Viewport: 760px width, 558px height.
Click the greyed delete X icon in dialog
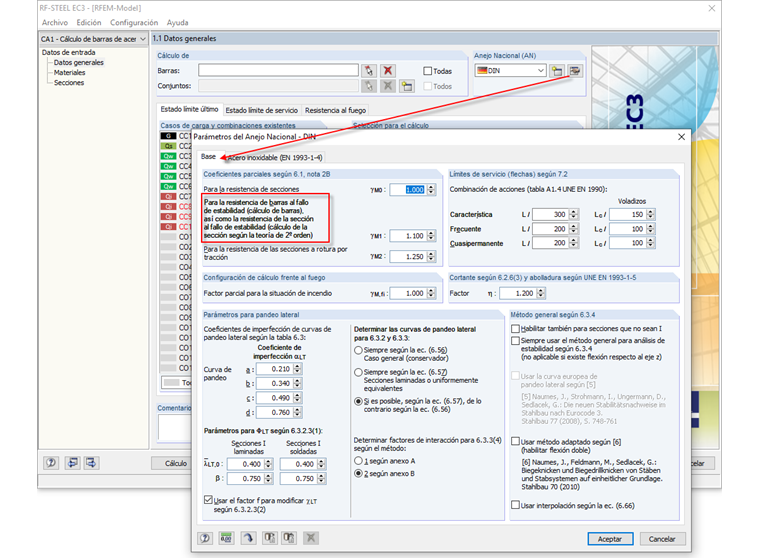pyautogui.click(x=311, y=538)
